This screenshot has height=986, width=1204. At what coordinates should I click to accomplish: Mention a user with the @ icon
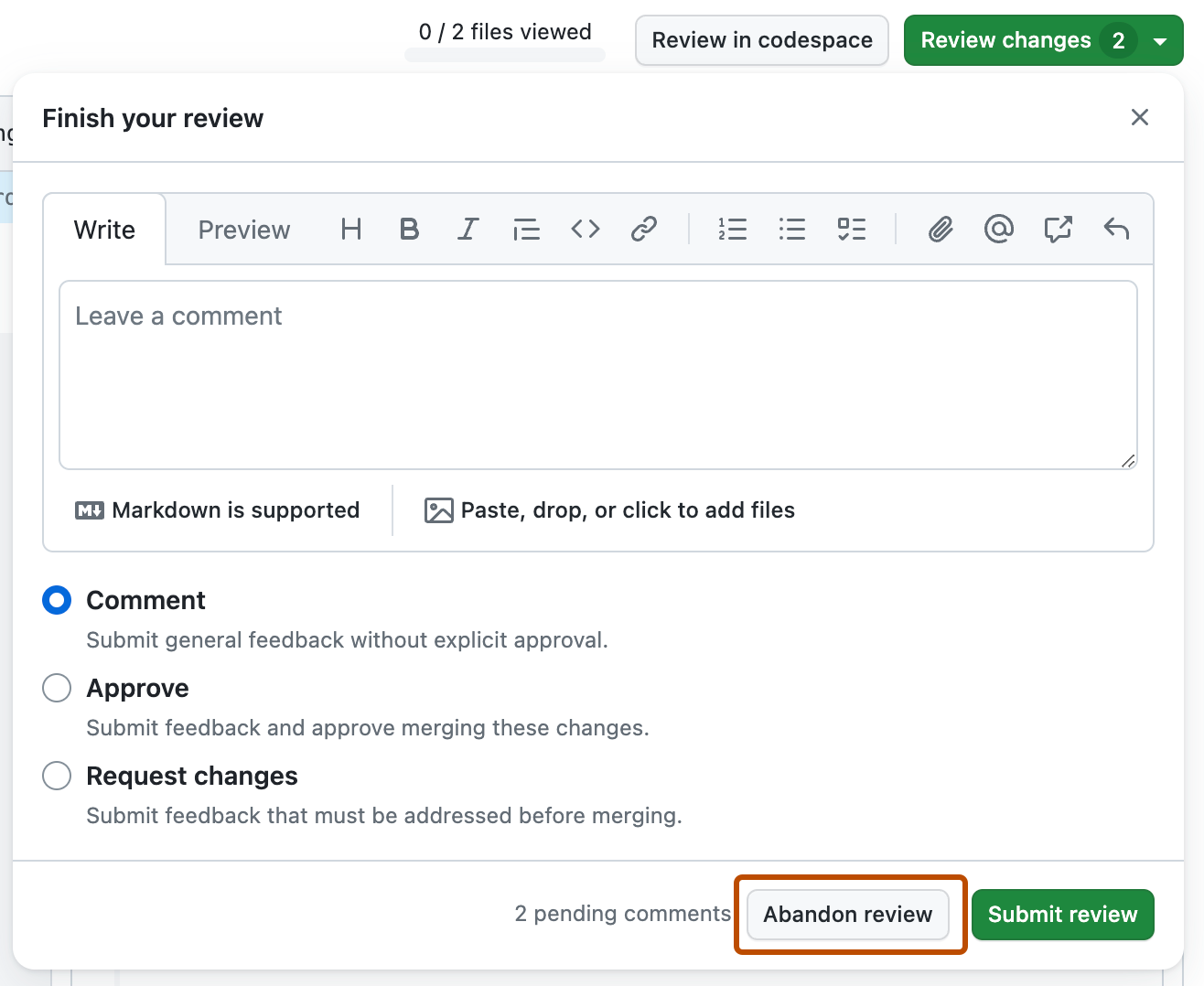pyautogui.click(x=998, y=229)
